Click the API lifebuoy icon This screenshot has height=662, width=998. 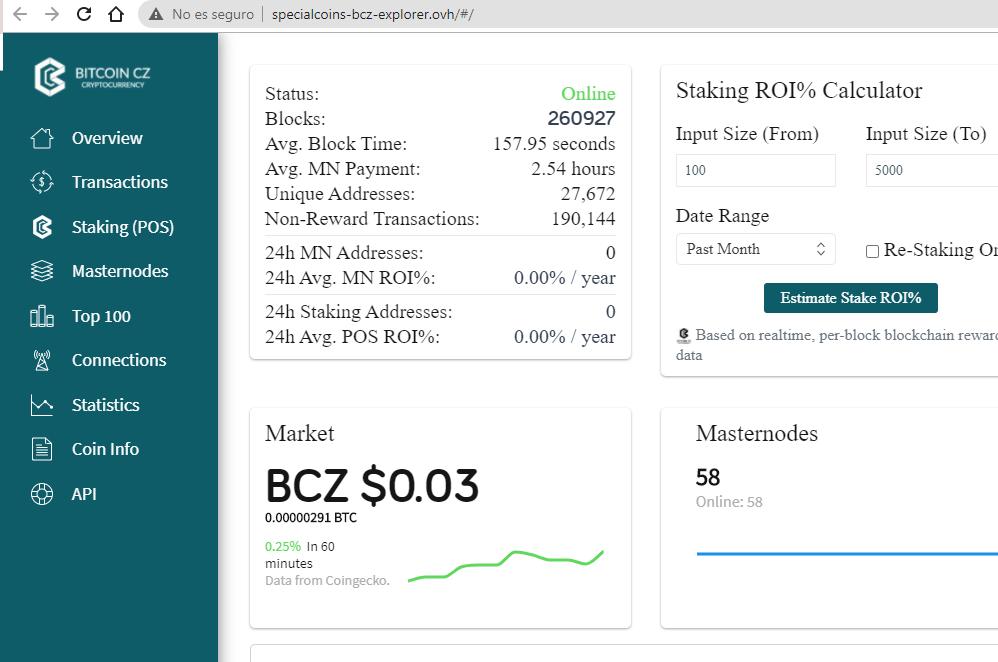coord(42,494)
